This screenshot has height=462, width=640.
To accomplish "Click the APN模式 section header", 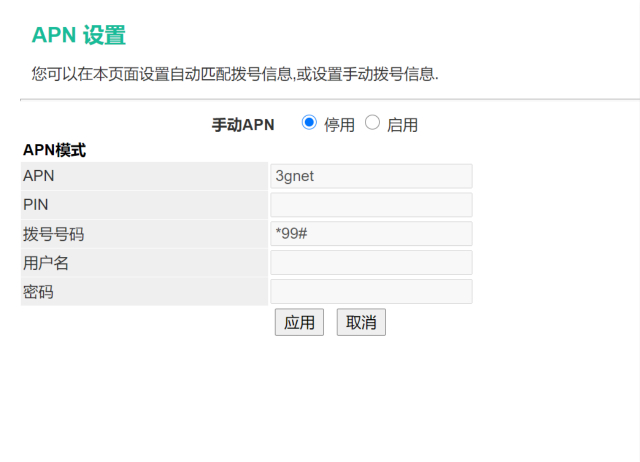I will click(54, 151).
